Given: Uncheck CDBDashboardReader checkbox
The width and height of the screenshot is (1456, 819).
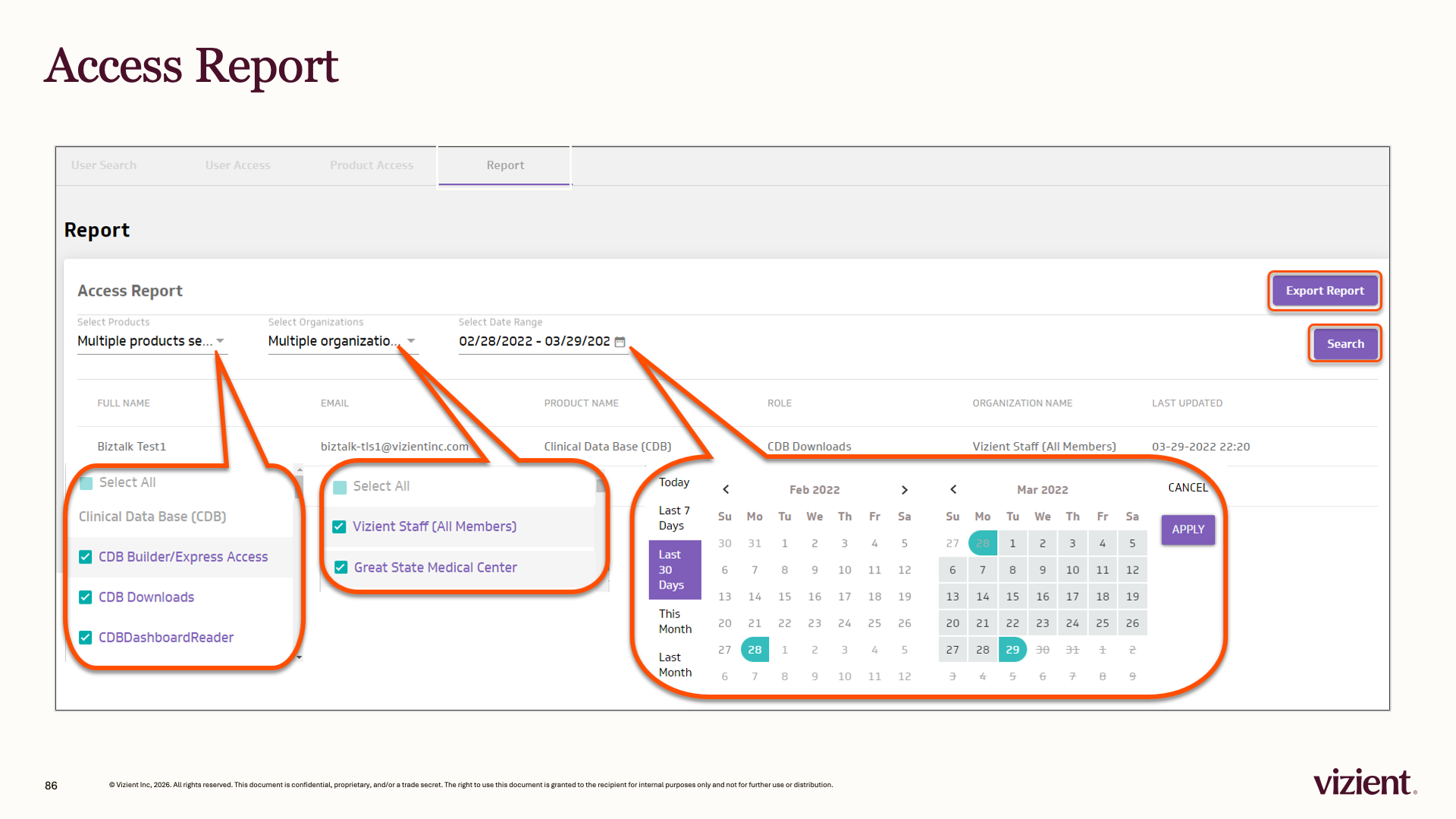Looking at the screenshot, I should click(x=86, y=638).
